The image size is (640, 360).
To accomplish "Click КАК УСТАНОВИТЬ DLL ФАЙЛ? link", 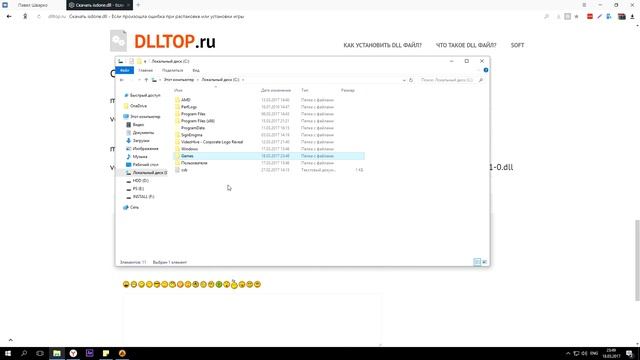I will 382,45.
